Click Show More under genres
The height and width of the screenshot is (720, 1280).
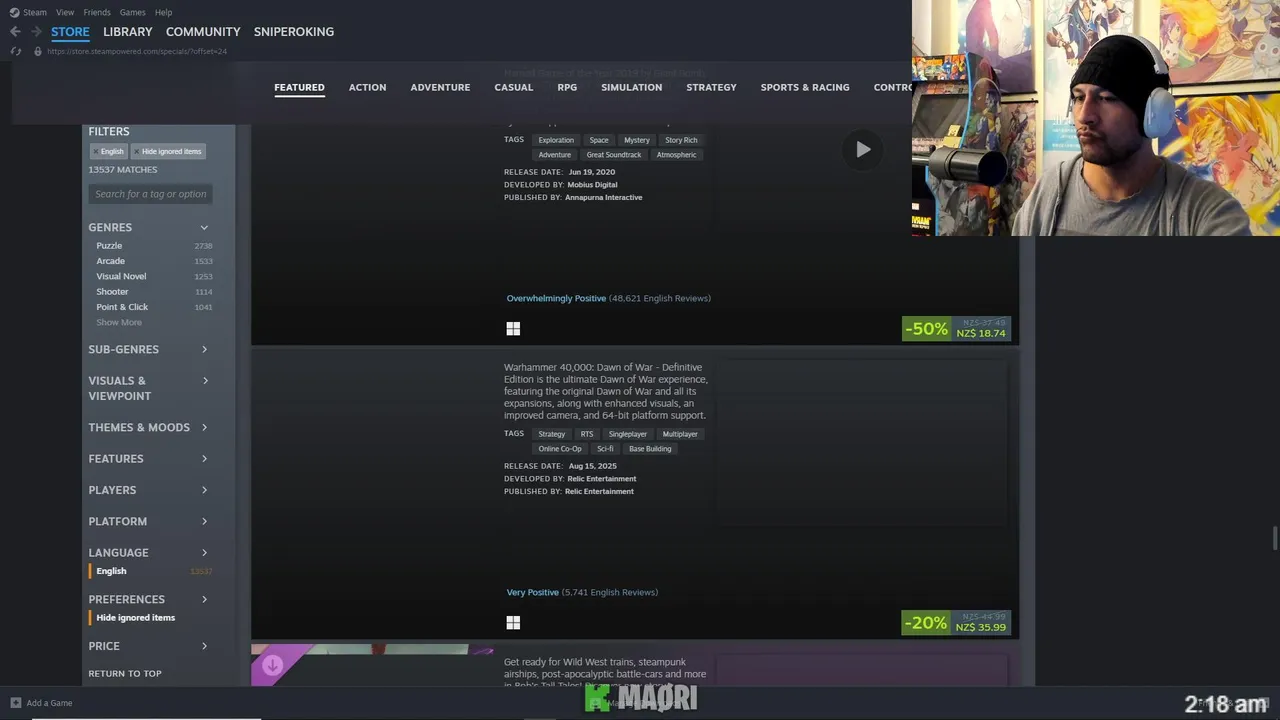pos(119,323)
